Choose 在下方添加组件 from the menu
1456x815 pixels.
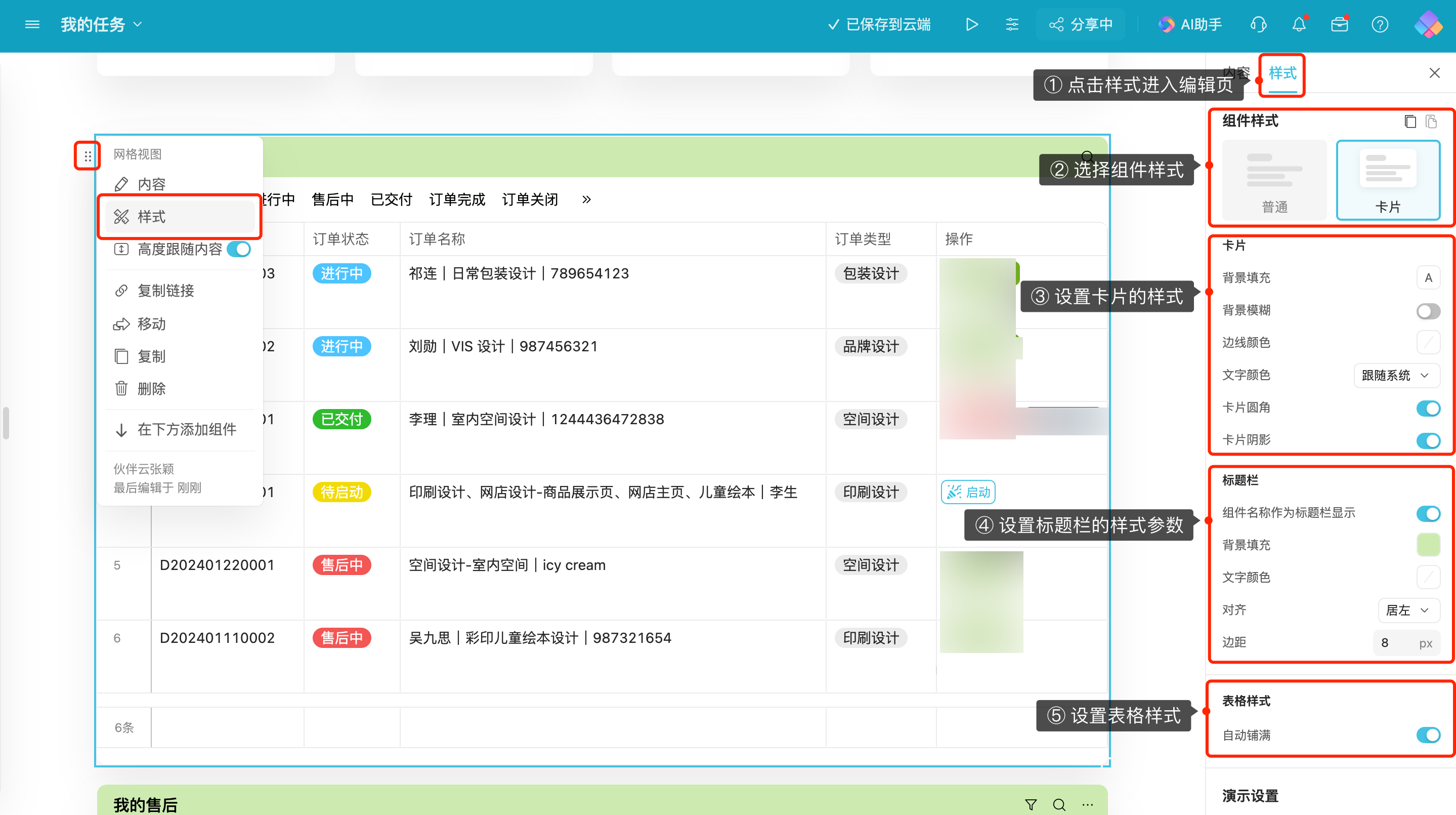point(180,430)
